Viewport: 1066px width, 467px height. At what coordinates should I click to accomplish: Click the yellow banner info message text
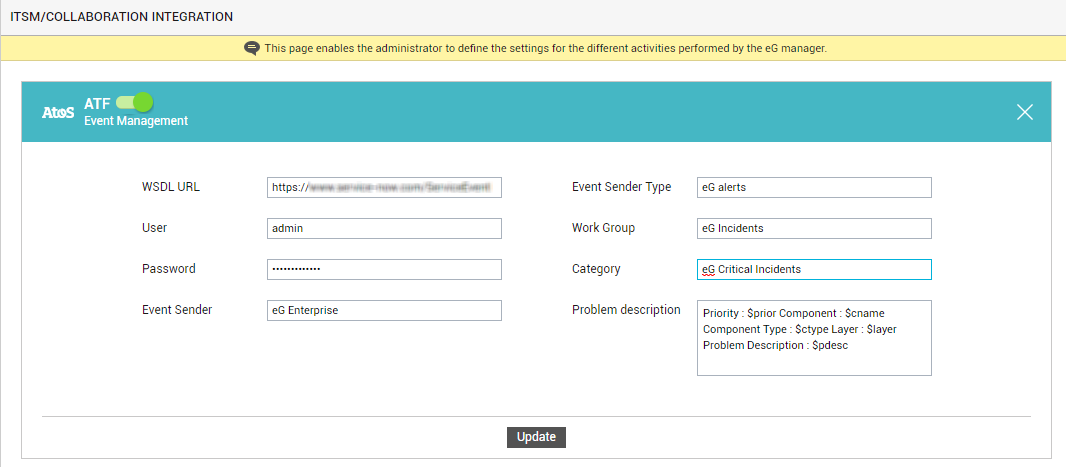pos(545,48)
